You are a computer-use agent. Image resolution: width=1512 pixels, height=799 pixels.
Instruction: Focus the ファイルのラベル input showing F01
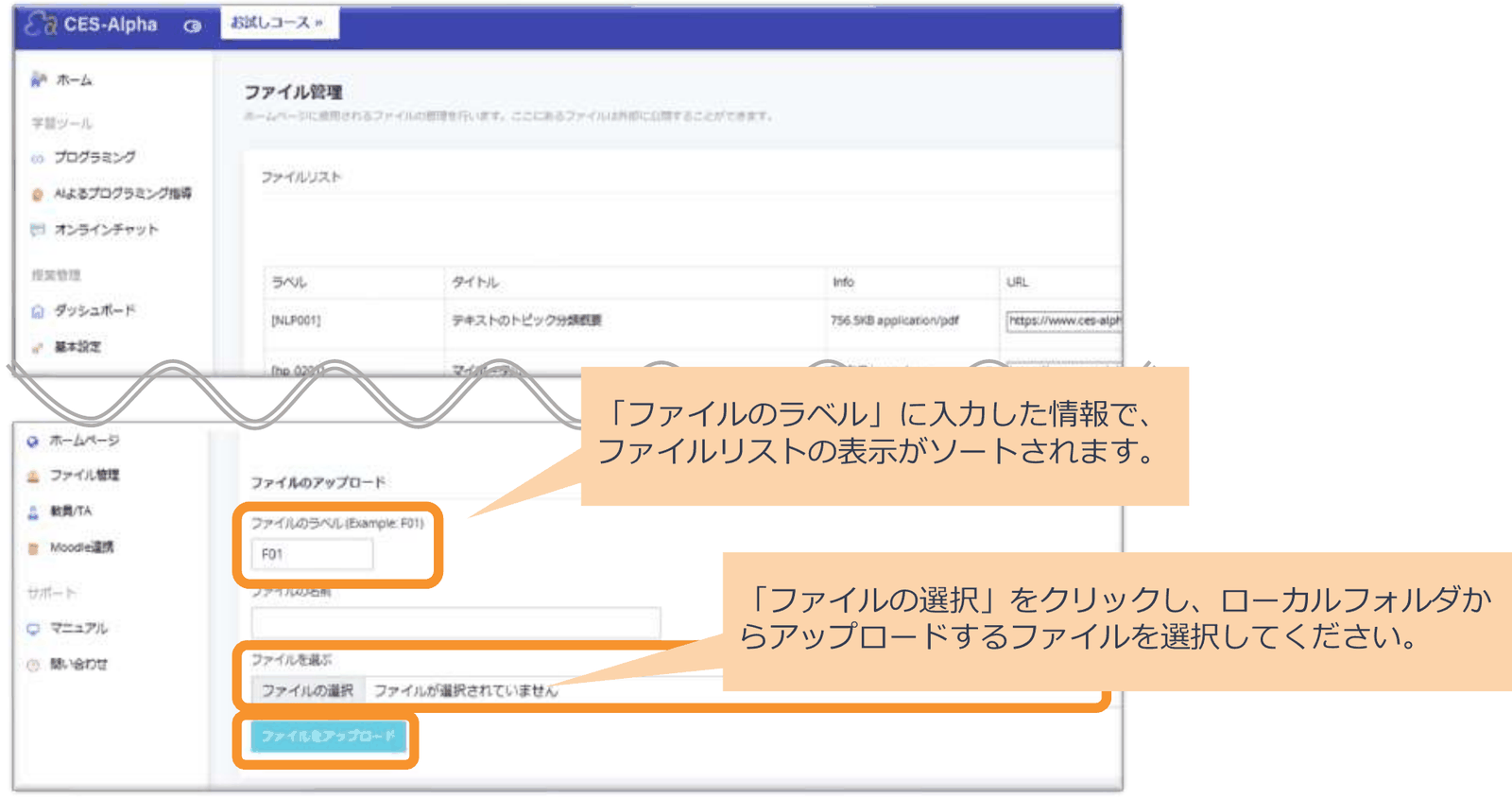click(x=312, y=554)
